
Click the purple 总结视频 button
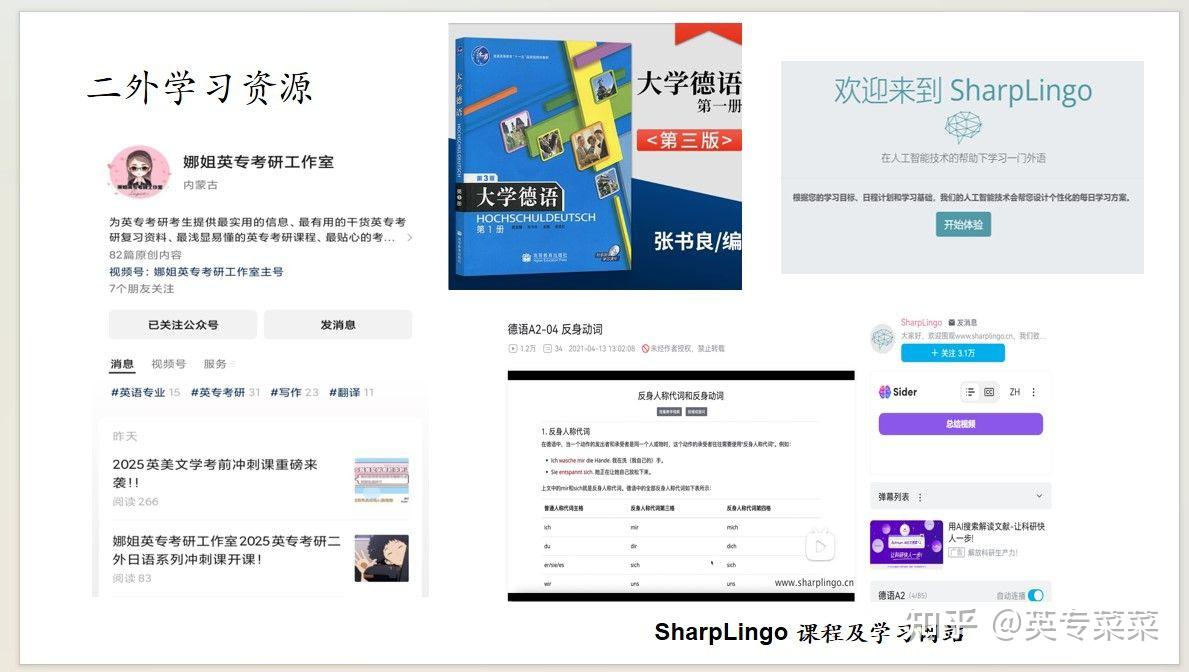pyautogui.click(x=961, y=424)
